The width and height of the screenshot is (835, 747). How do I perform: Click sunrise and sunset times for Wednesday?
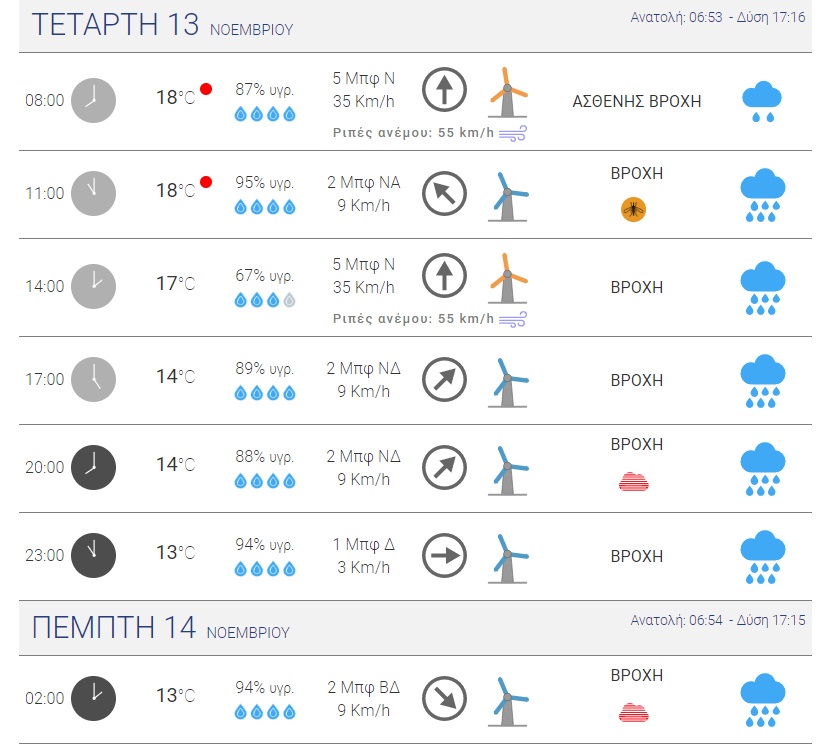[717, 17]
